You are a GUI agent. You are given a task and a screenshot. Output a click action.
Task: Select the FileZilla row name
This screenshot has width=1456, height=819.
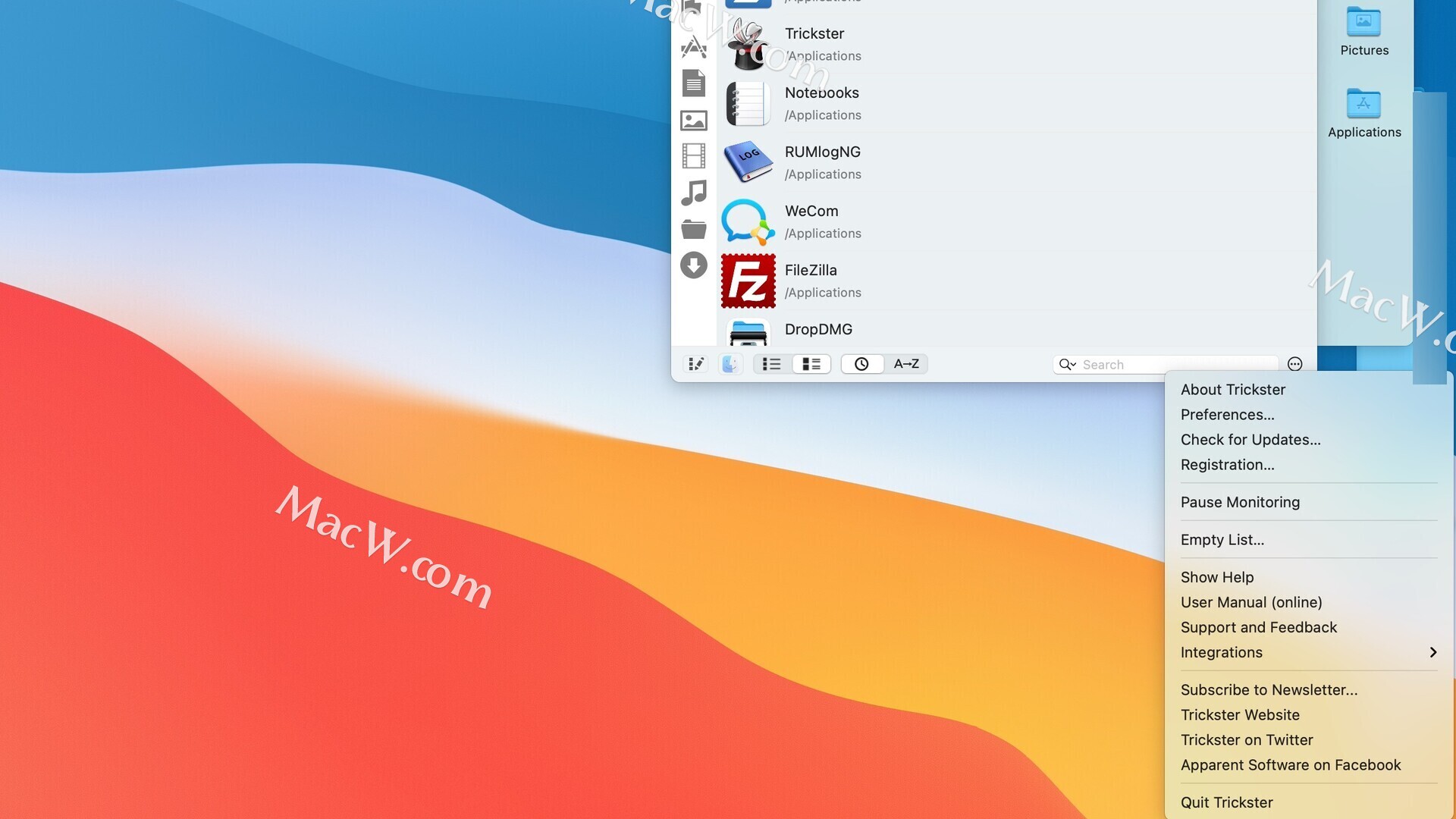tap(811, 270)
